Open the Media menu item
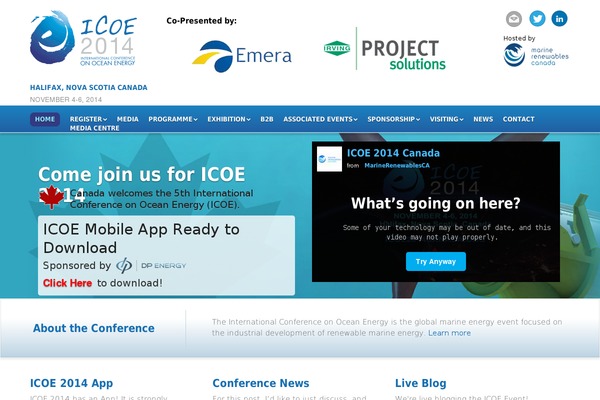Screen dimensions: 600x400 pos(127,119)
